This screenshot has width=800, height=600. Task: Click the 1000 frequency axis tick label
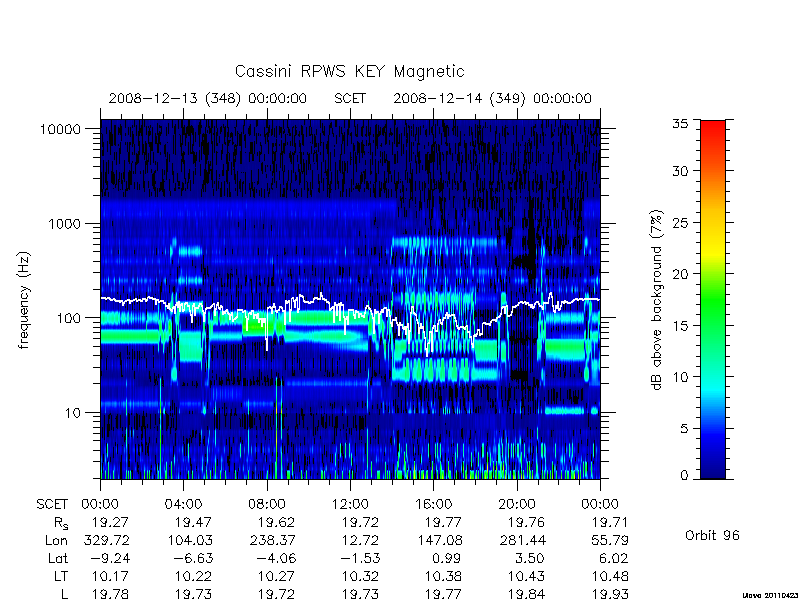pos(64,224)
